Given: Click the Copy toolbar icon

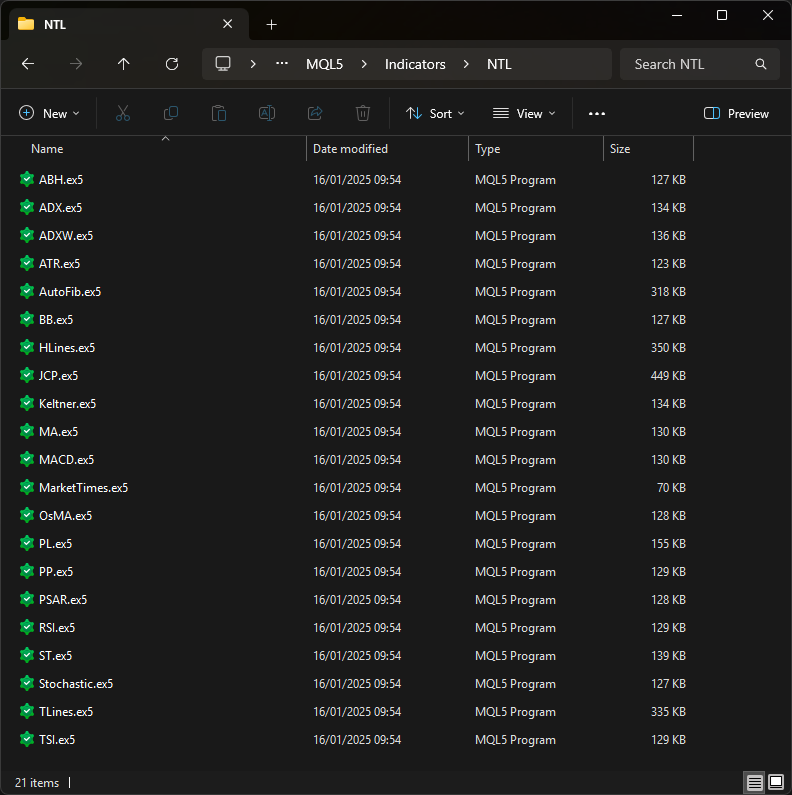Looking at the screenshot, I should coord(171,113).
